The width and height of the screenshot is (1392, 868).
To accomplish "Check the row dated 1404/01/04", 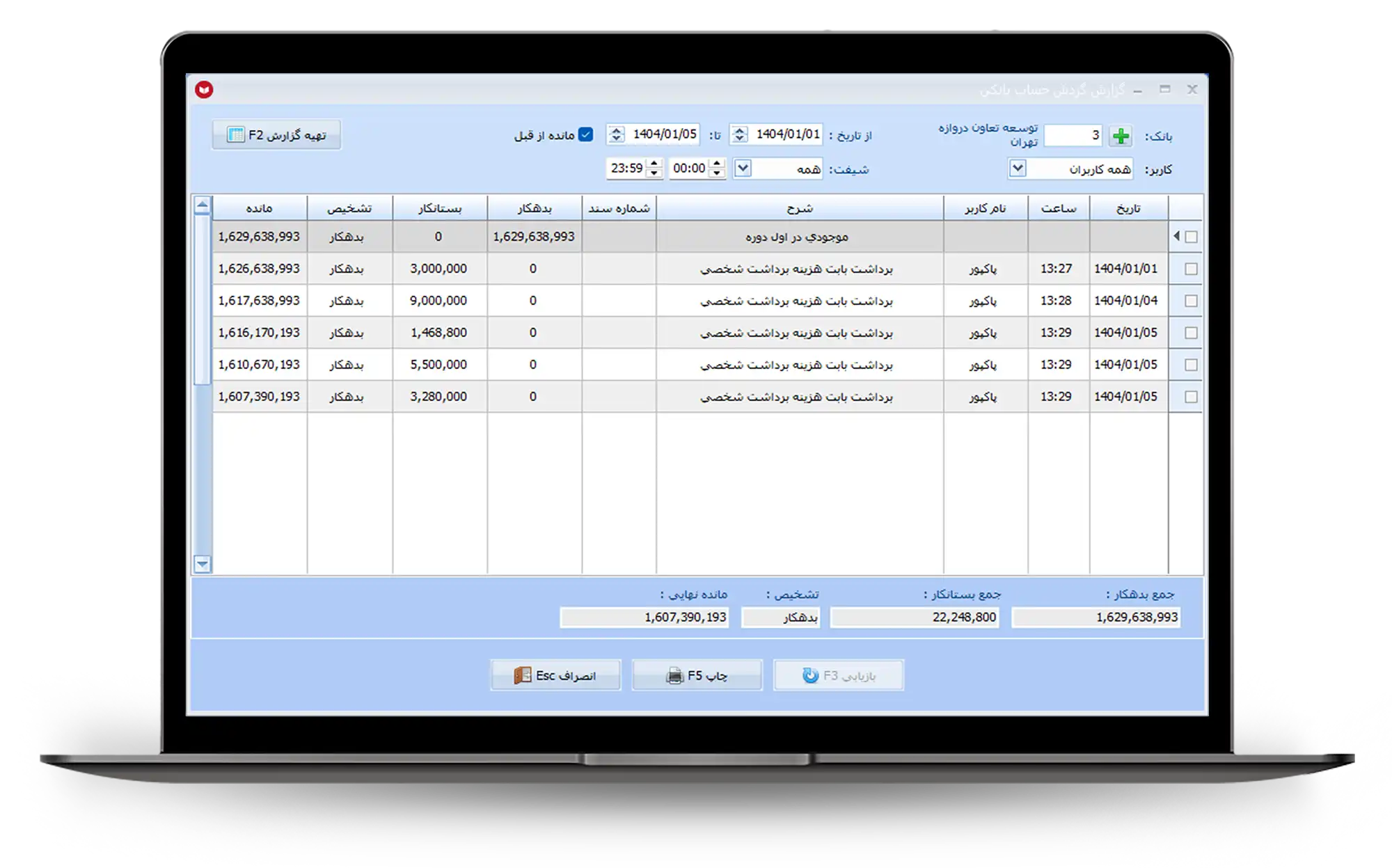I will [x=1191, y=301].
